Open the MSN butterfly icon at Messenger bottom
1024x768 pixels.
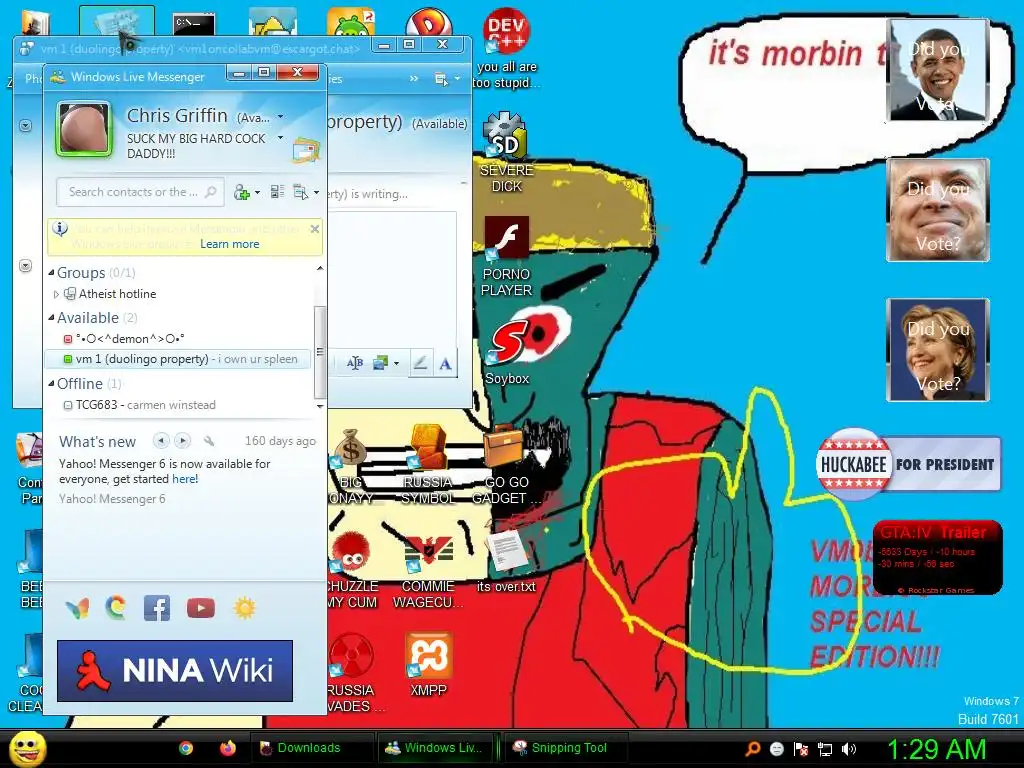click(77, 608)
